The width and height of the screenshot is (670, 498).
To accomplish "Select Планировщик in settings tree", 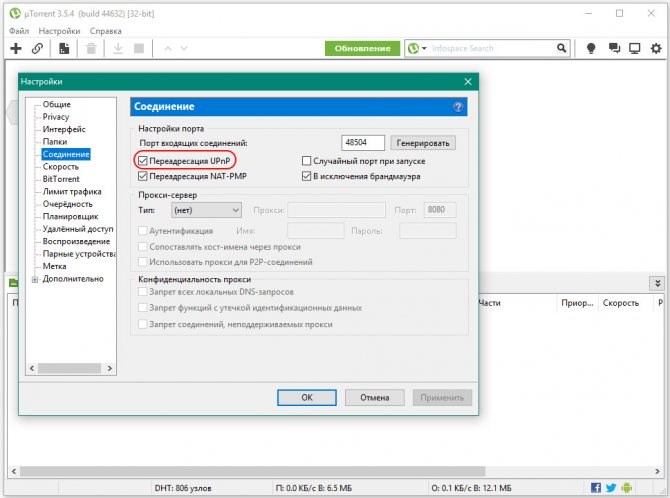I will coord(71,216).
